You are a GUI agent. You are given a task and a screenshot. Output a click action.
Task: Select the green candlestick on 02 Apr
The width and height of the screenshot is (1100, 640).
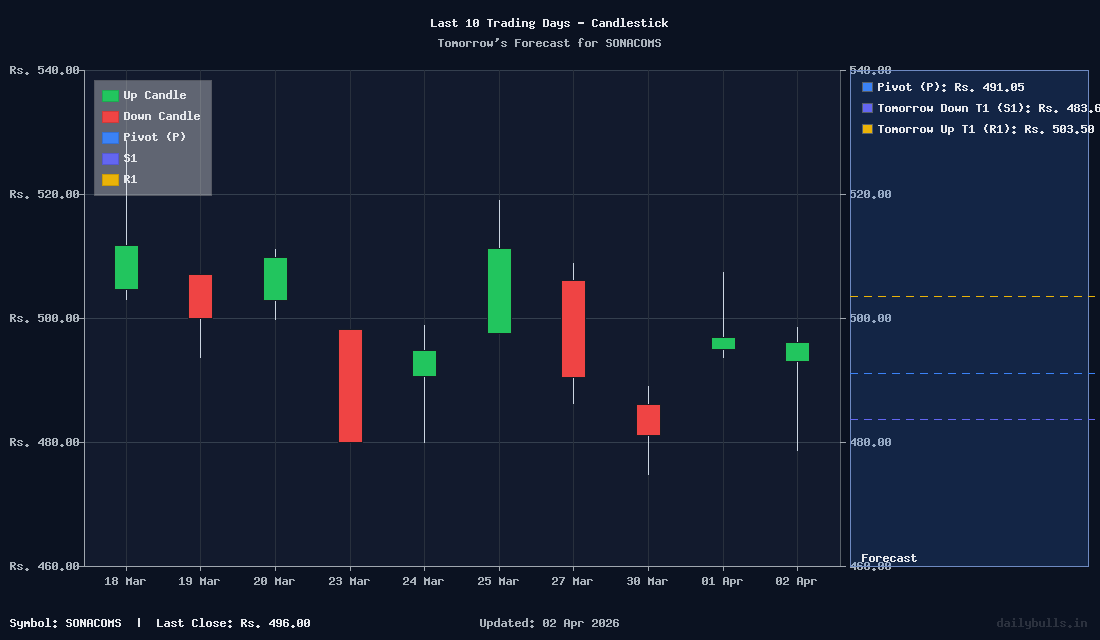click(796, 351)
